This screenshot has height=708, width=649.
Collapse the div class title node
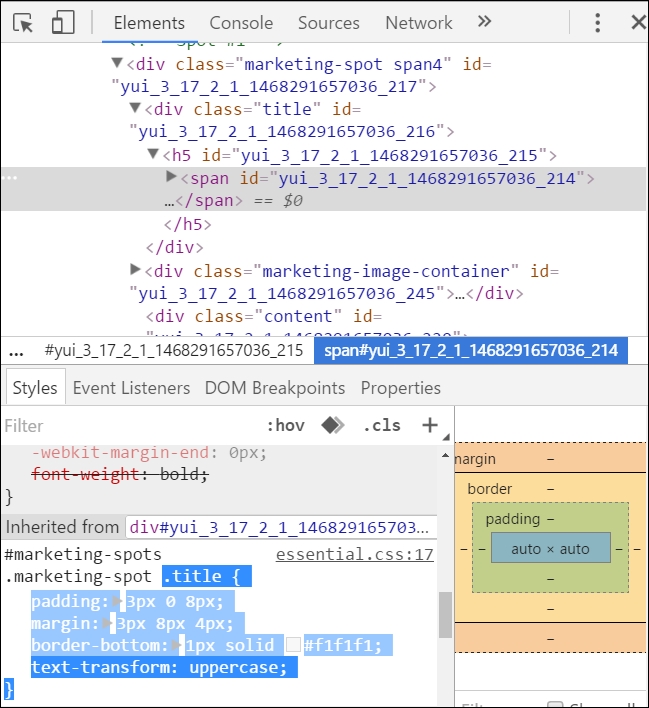point(135,107)
